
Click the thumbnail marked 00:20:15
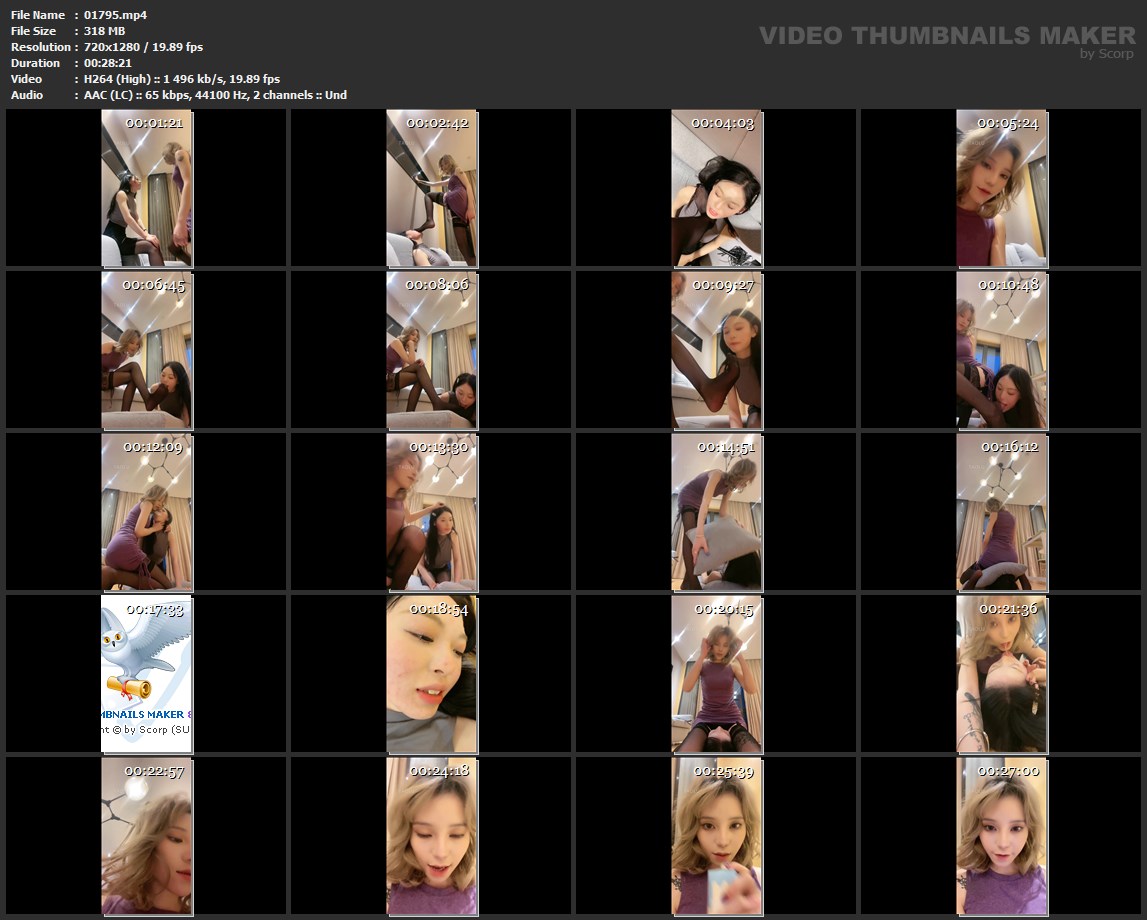717,674
